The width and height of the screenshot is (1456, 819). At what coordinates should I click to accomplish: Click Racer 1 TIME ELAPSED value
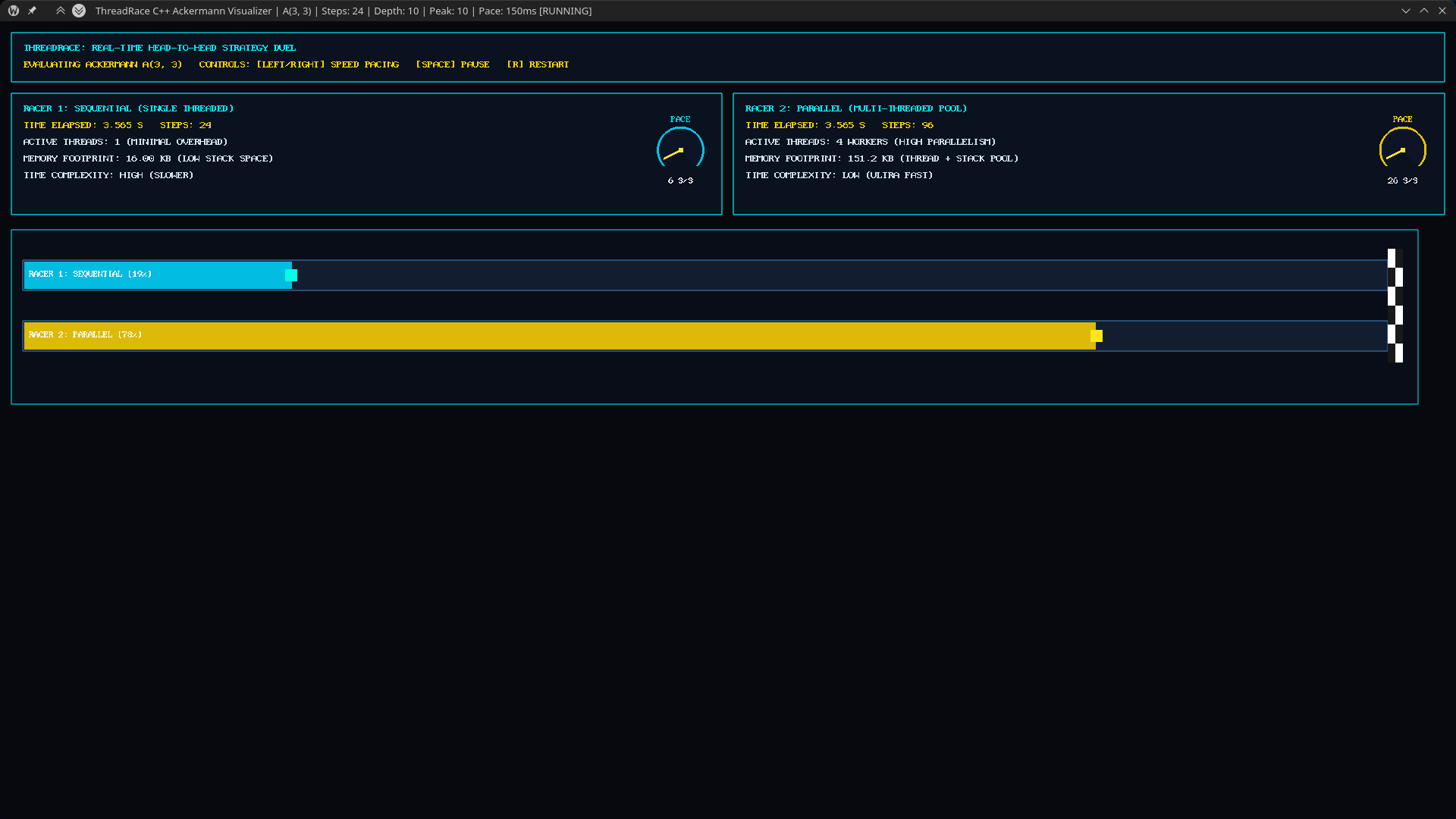pyautogui.click(x=83, y=125)
